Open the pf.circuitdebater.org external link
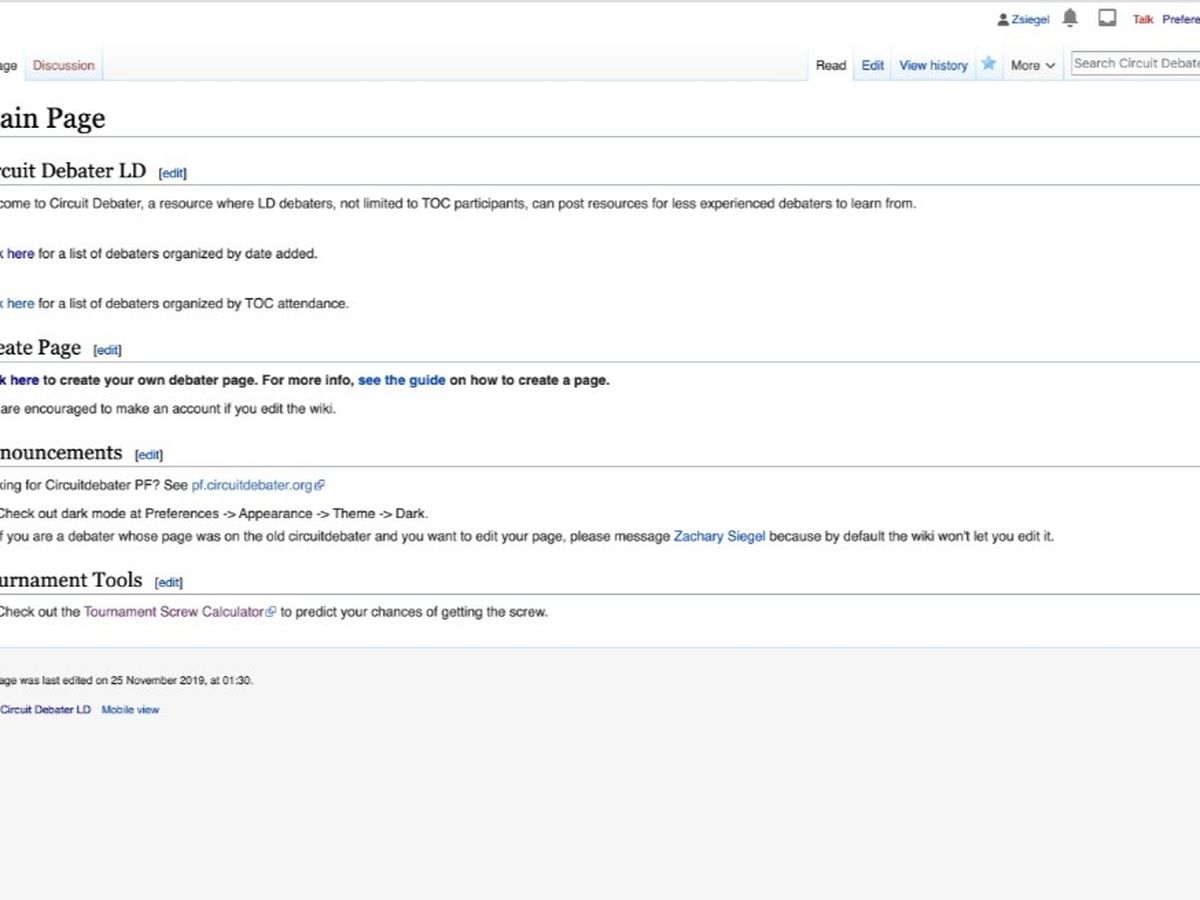This screenshot has width=1200, height=900. coord(257,485)
